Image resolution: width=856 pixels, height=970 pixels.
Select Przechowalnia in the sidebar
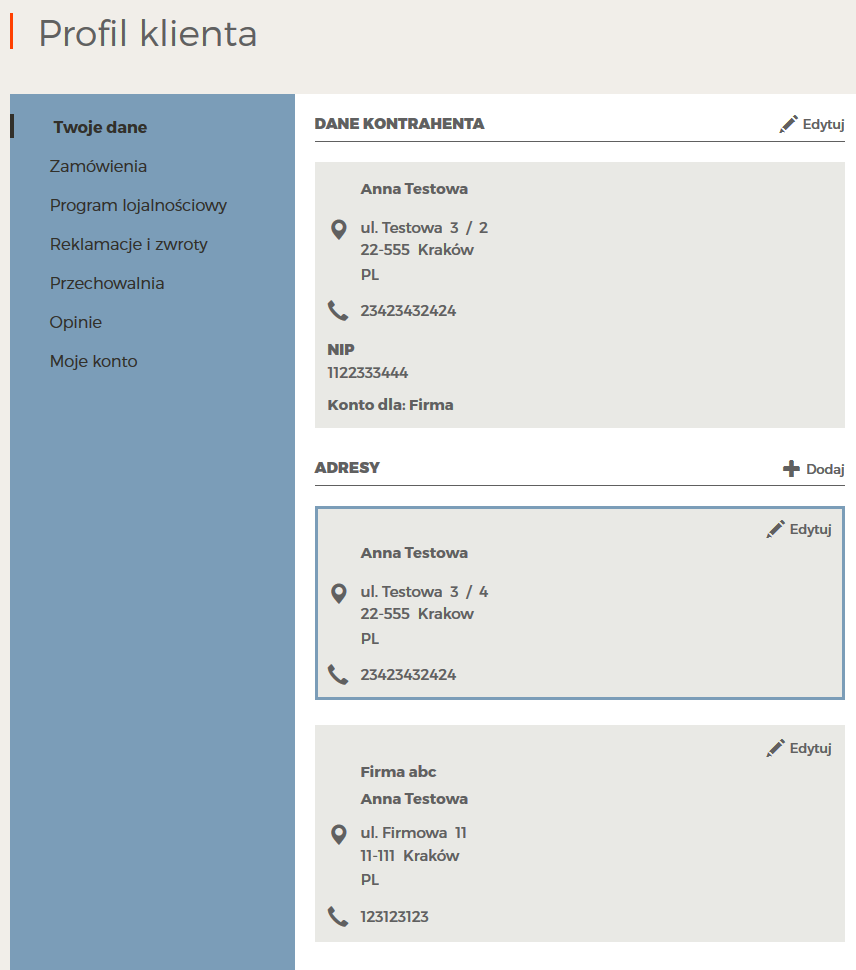107,283
